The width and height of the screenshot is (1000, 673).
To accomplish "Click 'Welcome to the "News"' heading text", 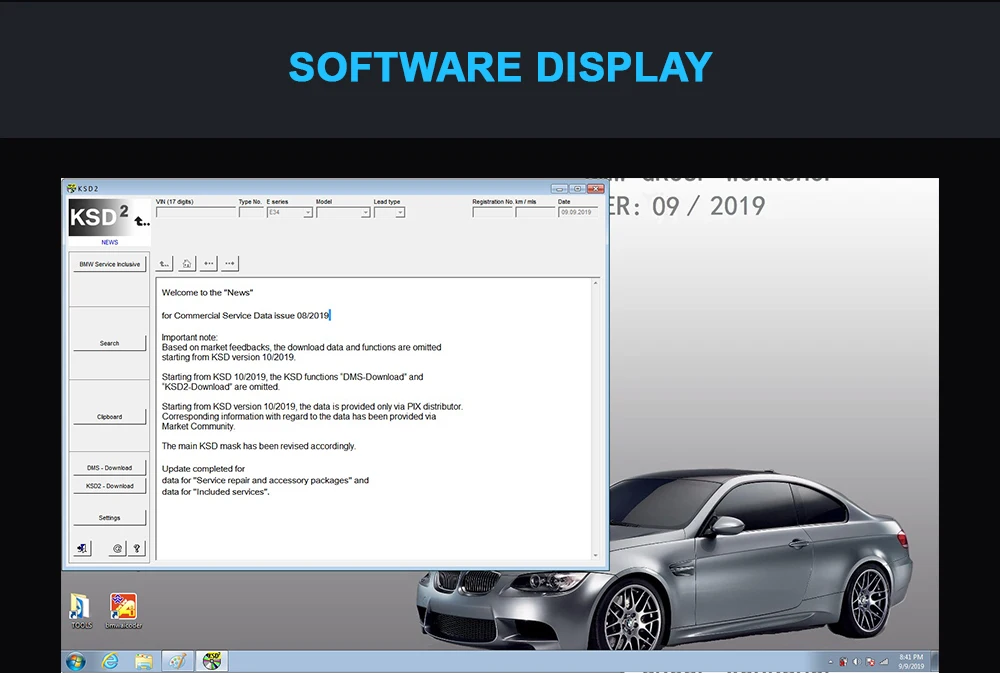I will 207,293.
